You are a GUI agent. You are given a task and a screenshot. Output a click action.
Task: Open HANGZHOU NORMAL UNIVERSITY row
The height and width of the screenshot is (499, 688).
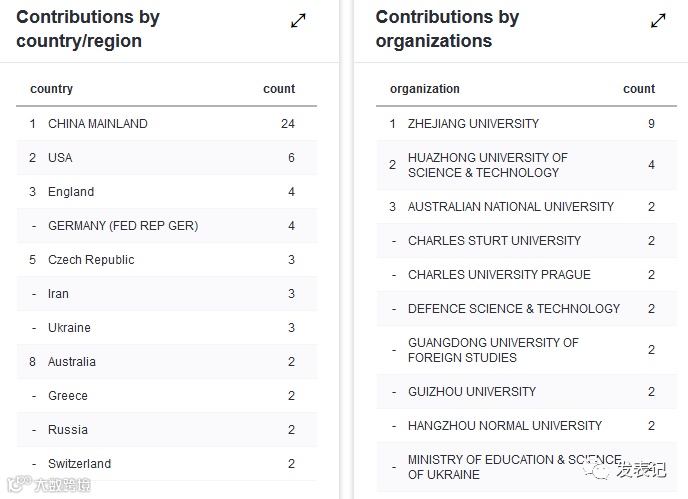click(505, 426)
